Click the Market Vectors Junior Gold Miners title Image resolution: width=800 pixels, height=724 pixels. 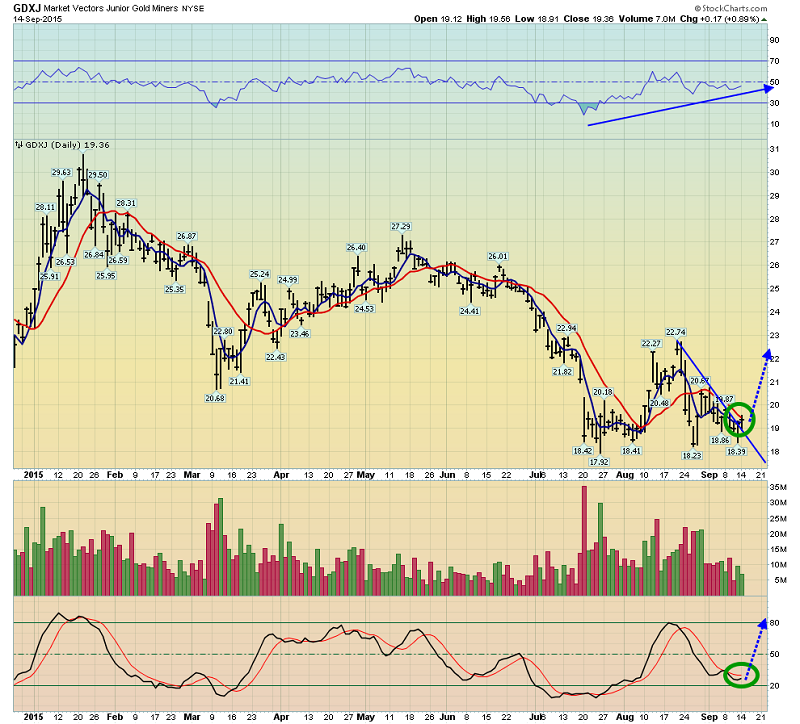[x=111, y=9]
